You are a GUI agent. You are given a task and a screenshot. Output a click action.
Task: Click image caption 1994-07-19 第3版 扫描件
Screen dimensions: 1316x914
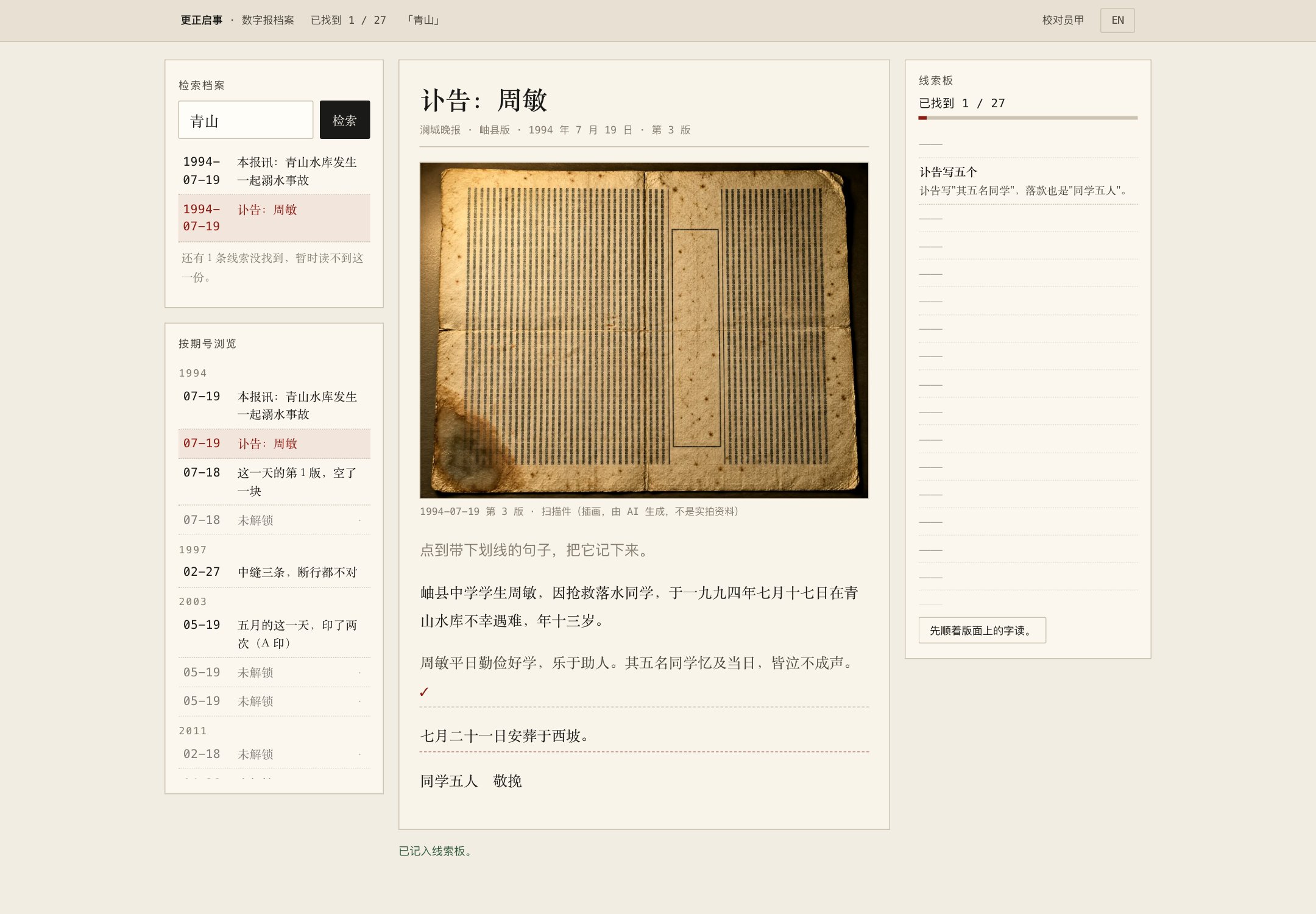coord(579,511)
